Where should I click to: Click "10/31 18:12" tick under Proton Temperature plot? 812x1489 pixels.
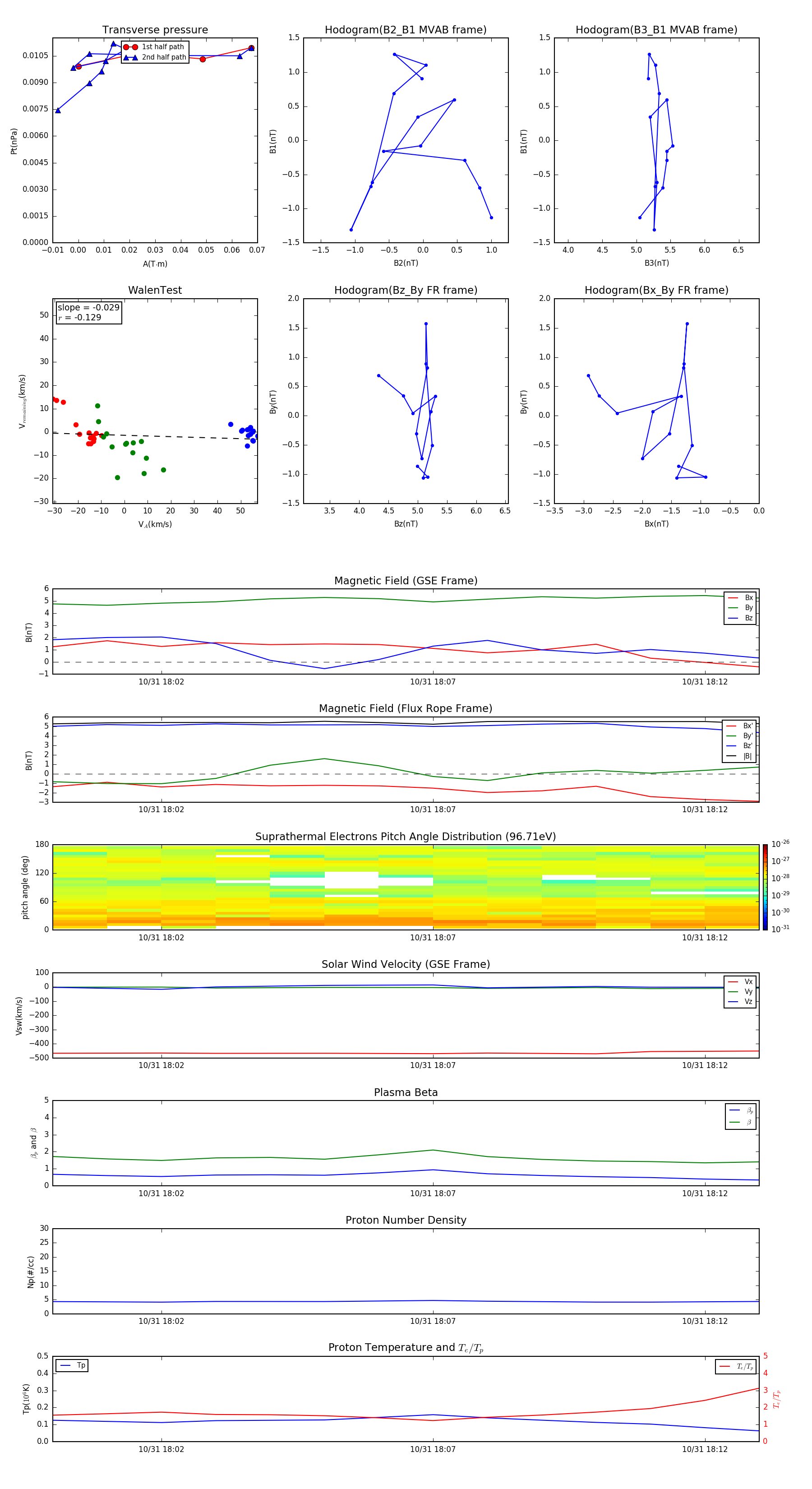705,1450
